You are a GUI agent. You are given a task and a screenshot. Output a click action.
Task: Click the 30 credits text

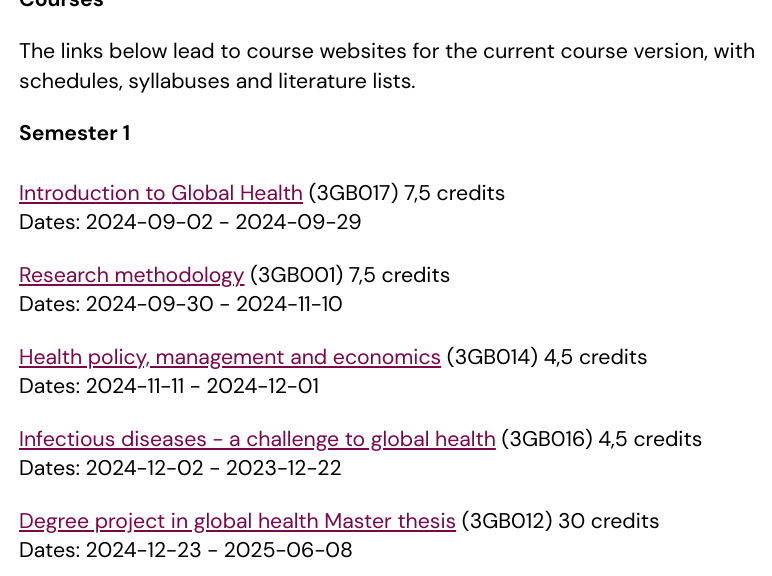pos(608,521)
